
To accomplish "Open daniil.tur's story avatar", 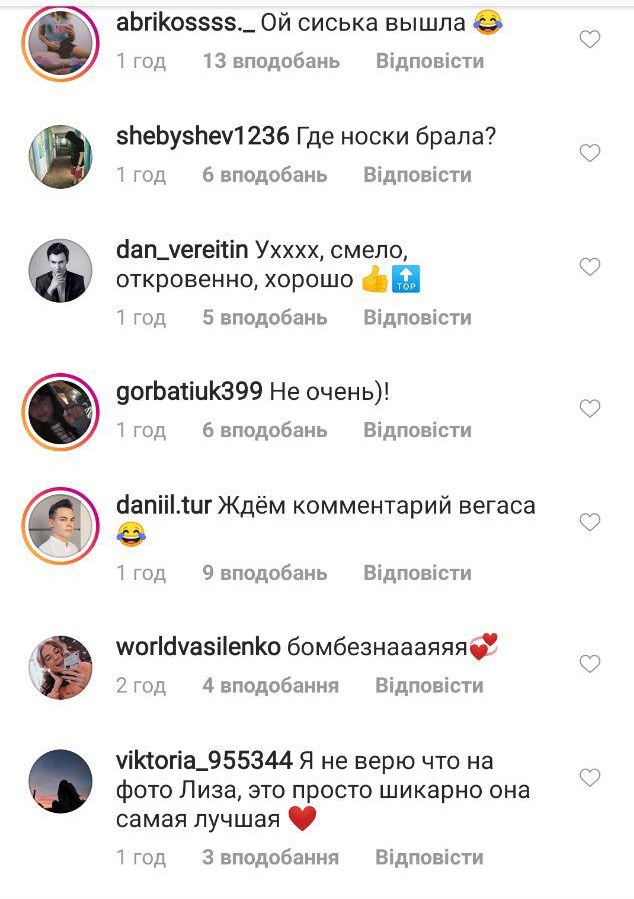I will tap(60, 526).
